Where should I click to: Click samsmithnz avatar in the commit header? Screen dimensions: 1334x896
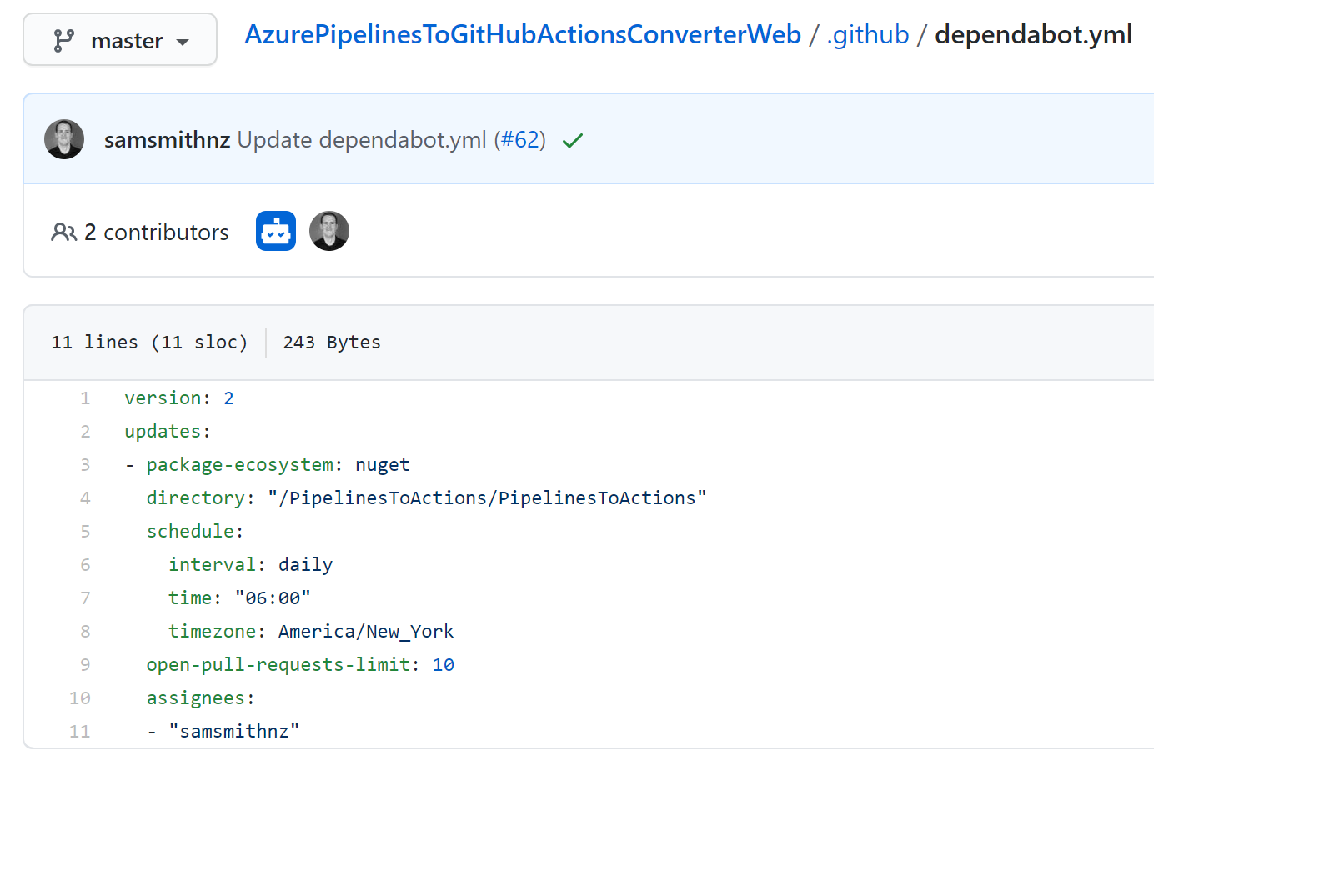click(64, 139)
